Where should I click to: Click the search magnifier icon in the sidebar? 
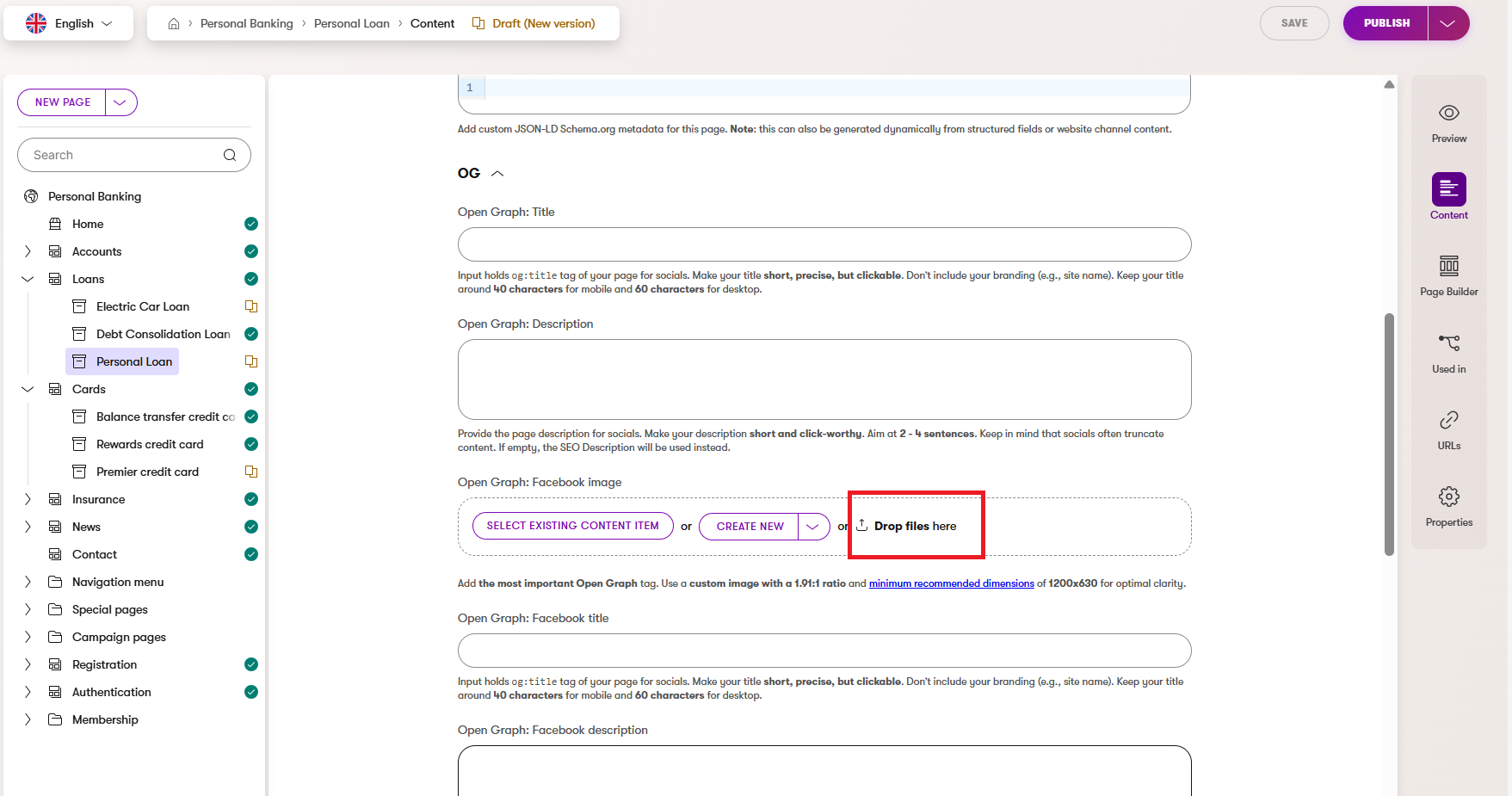[230, 155]
